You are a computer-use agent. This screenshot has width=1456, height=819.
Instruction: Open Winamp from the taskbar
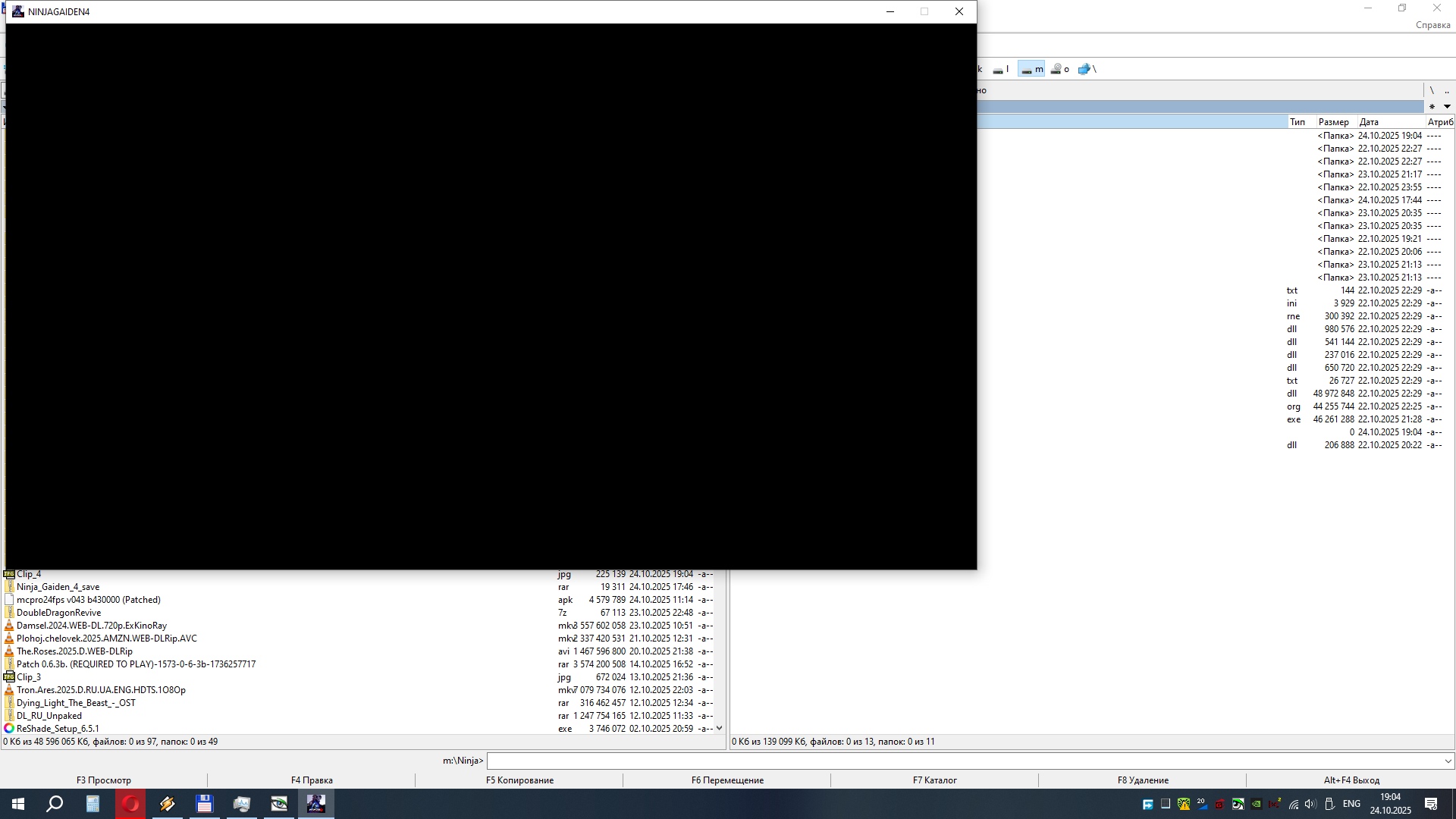(167, 804)
